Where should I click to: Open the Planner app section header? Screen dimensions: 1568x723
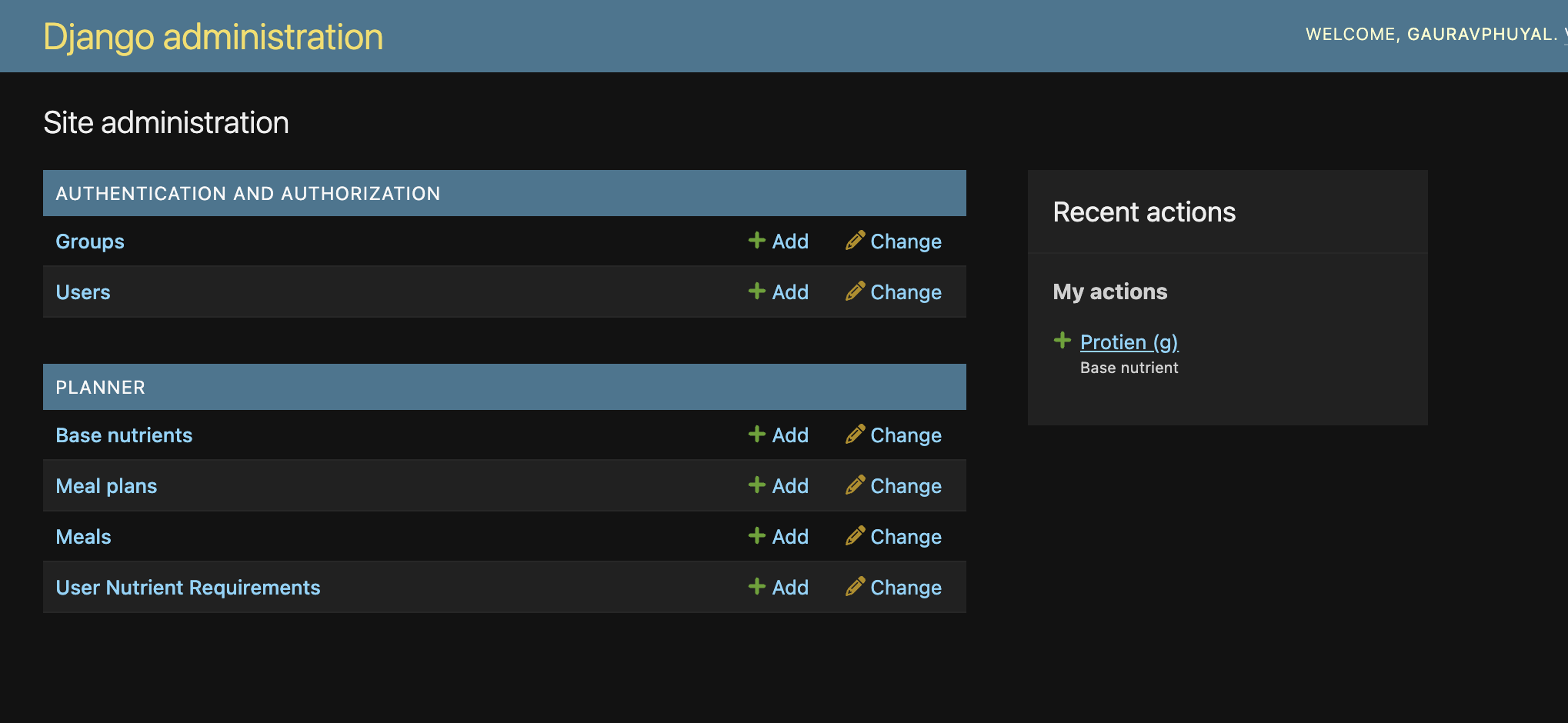pos(100,388)
